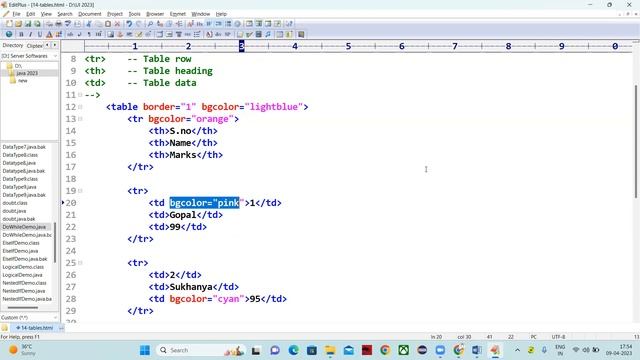Apply Underline from HTML toolbar
This screenshot has height=360, width=640.
coord(40,35)
